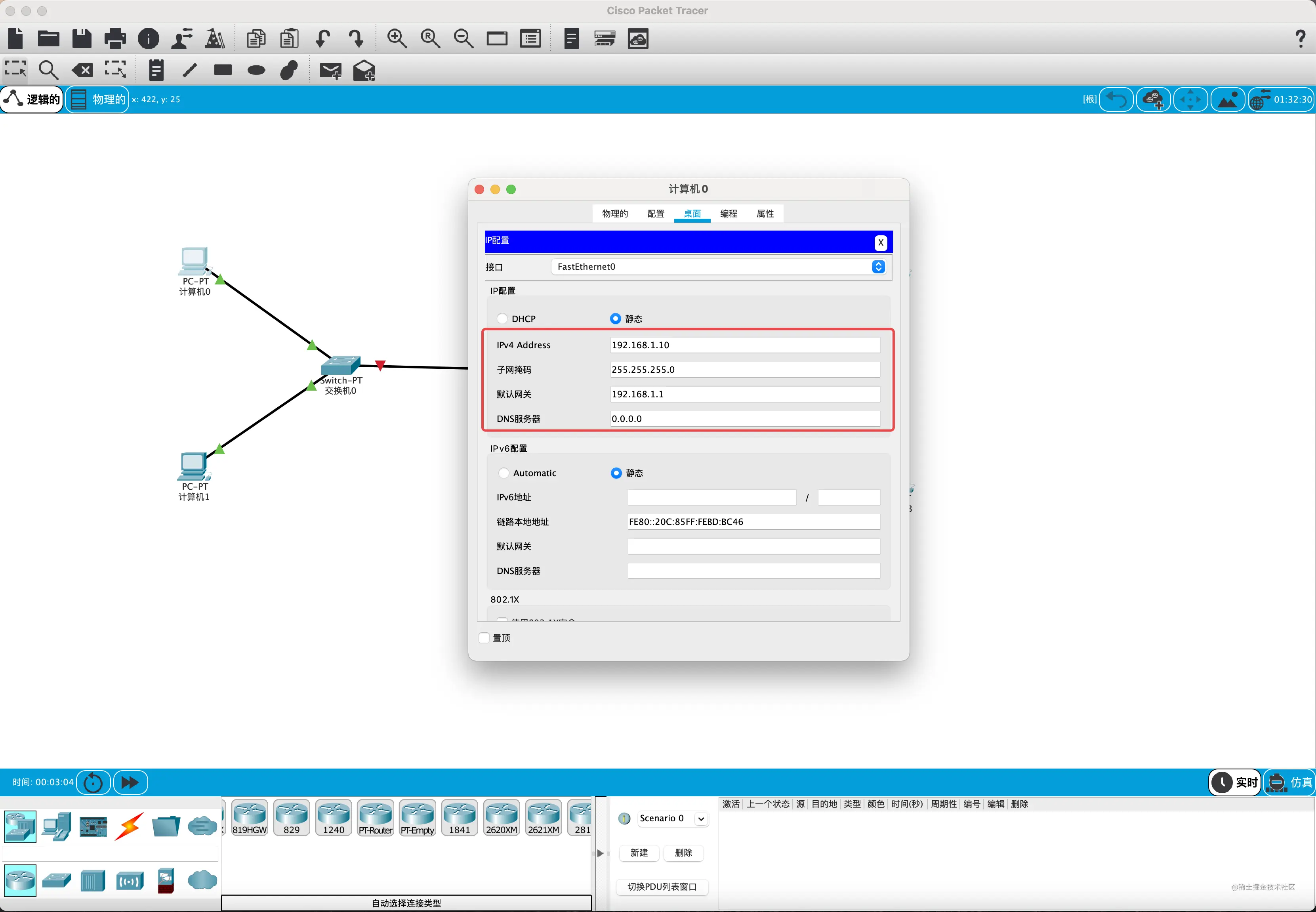Select the static IPv6 radio button
The image size is (1316, 912).
coord(616,473)
